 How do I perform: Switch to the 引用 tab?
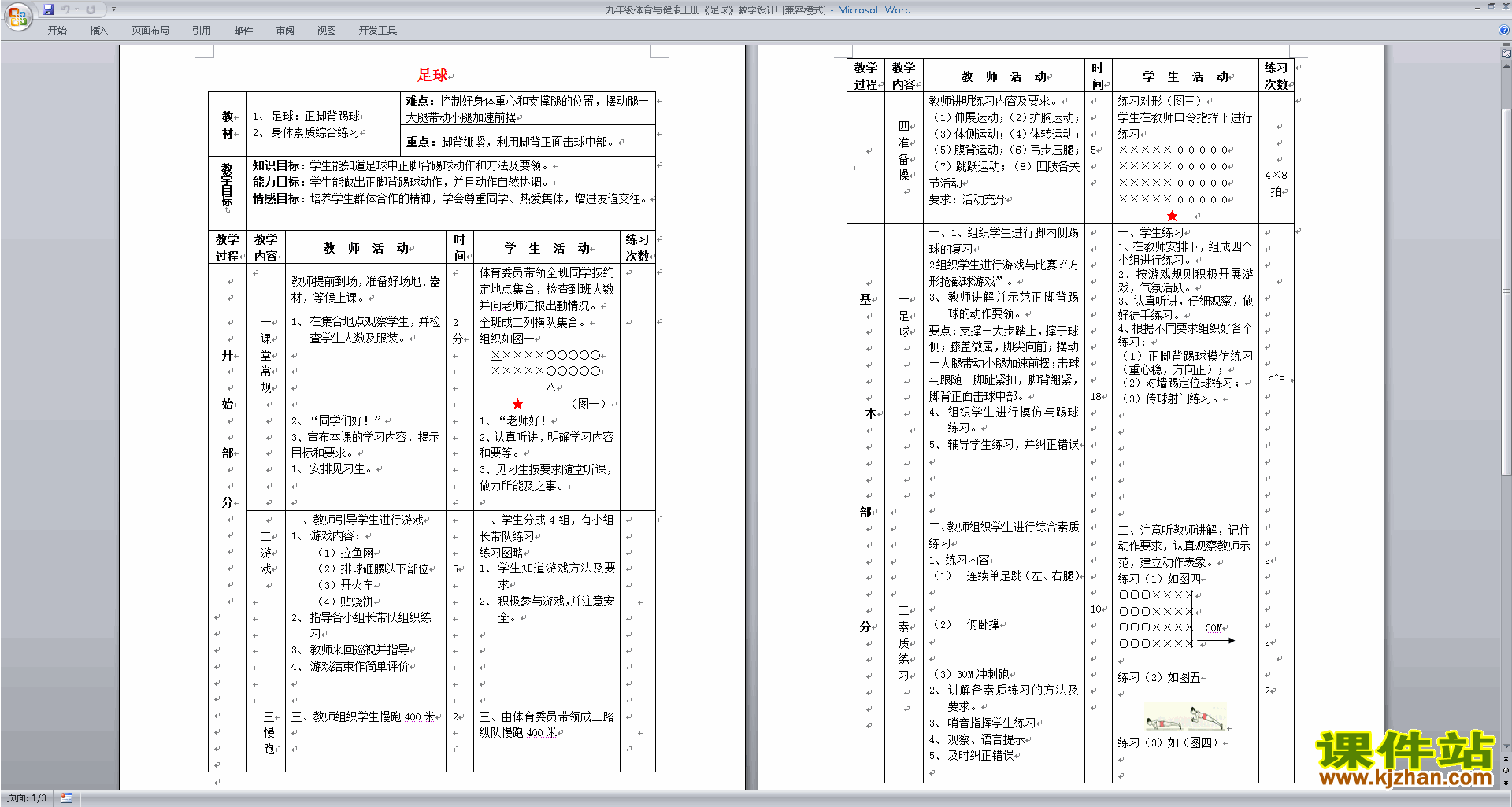coord(202,30)
